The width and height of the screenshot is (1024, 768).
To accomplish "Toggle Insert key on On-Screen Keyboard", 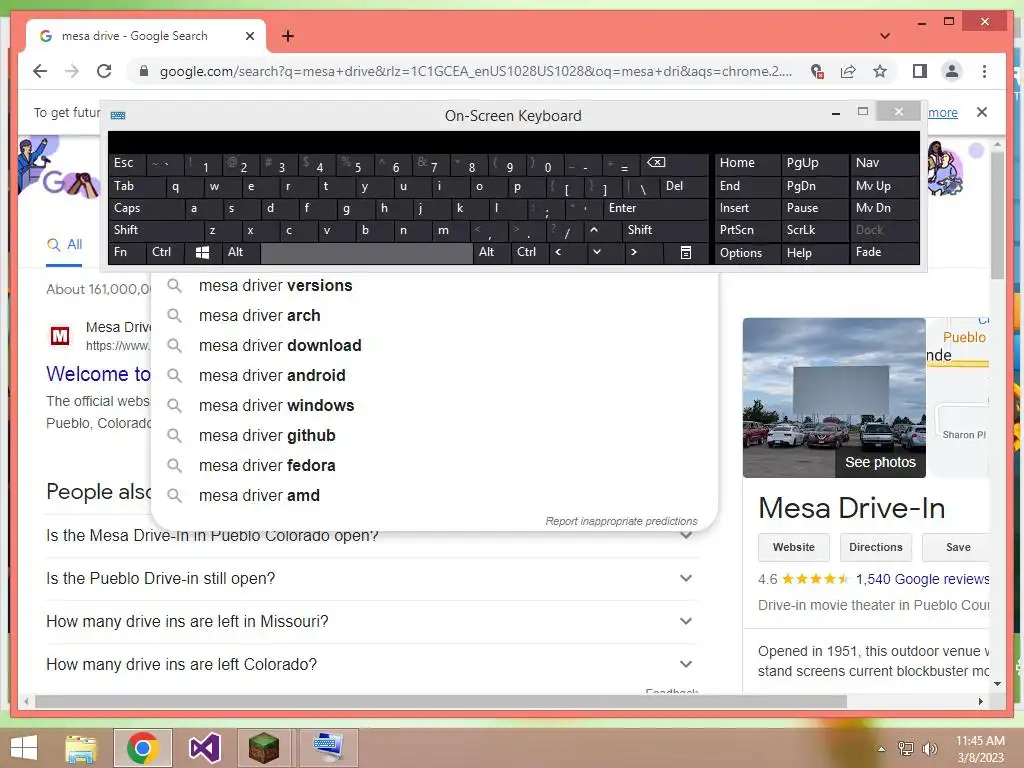I will point(747,208).
